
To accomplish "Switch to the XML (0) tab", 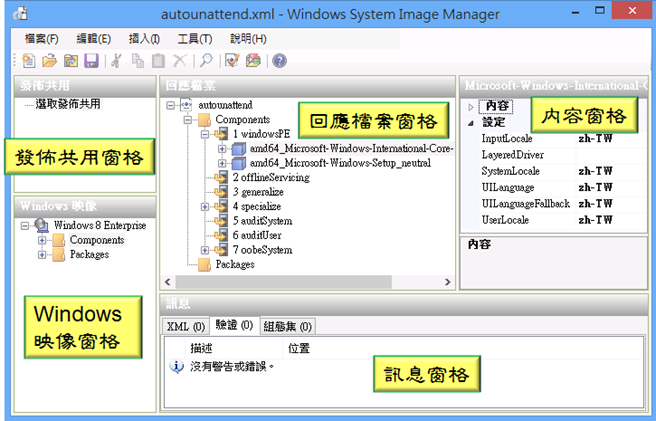I will [x=186, y=326].
